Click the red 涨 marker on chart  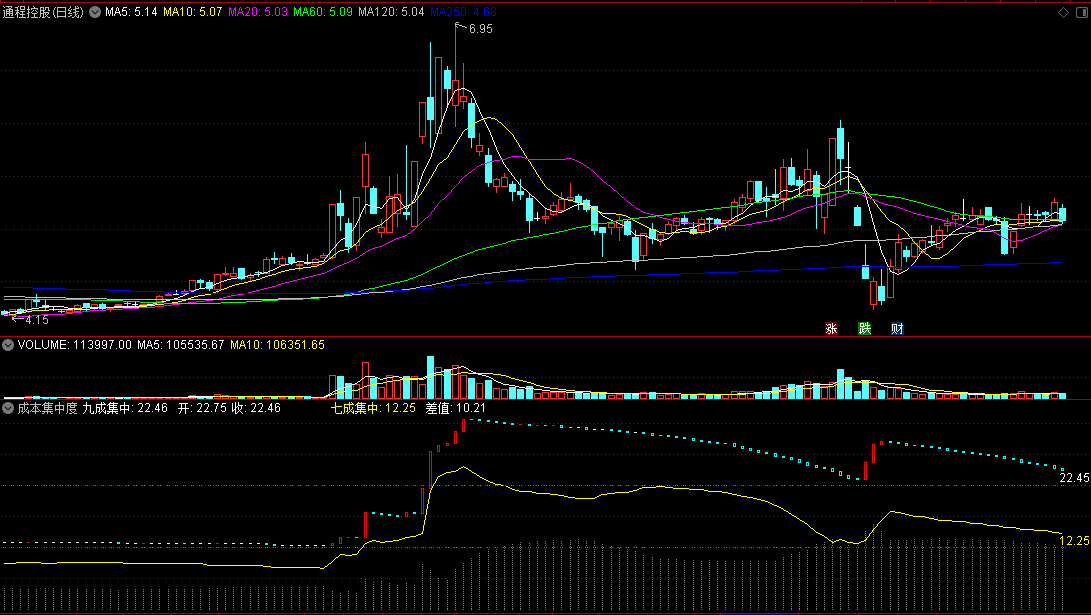[x=831, y=328]
